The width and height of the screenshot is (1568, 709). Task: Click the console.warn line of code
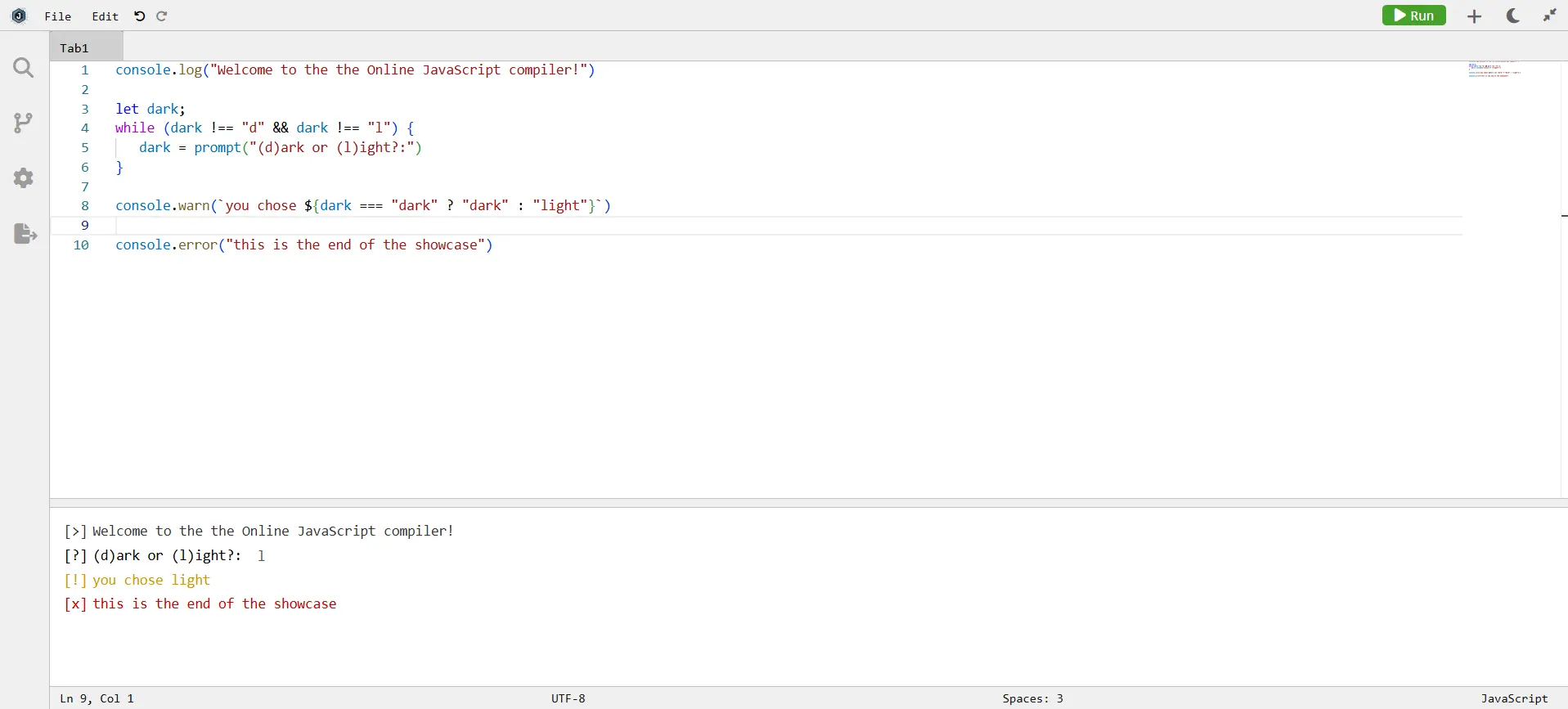363,206
